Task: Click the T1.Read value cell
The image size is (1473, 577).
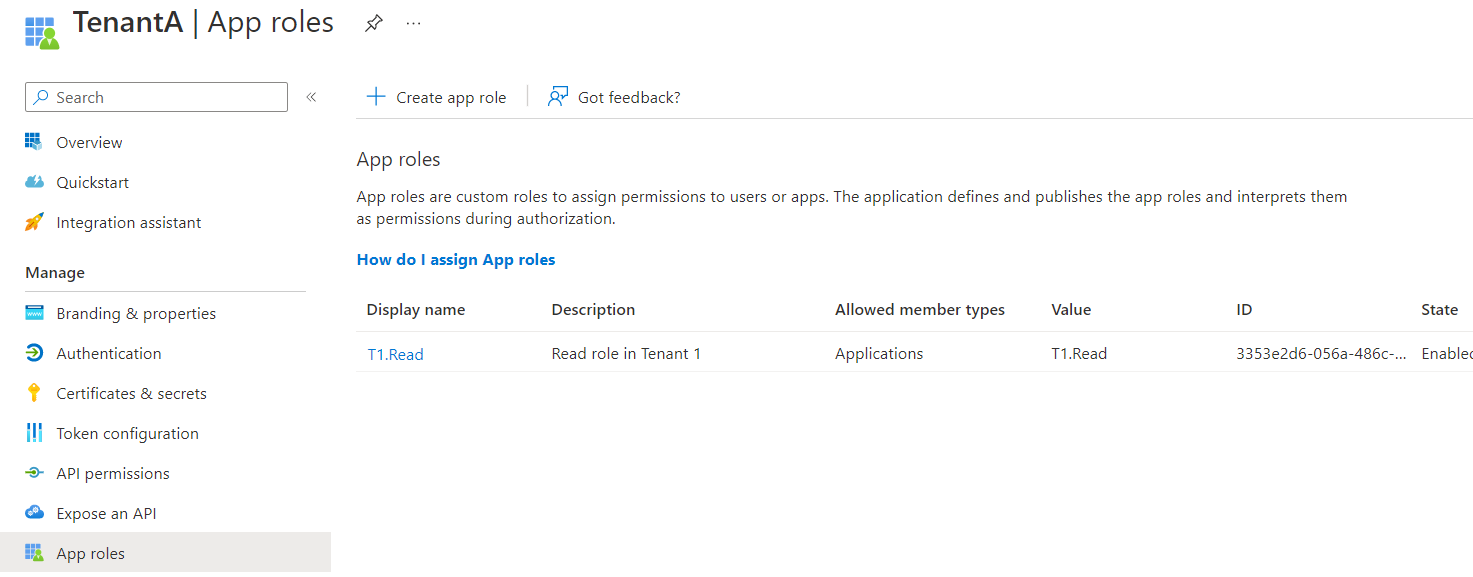Action: pyautogui.click(x=1079, y=353)
